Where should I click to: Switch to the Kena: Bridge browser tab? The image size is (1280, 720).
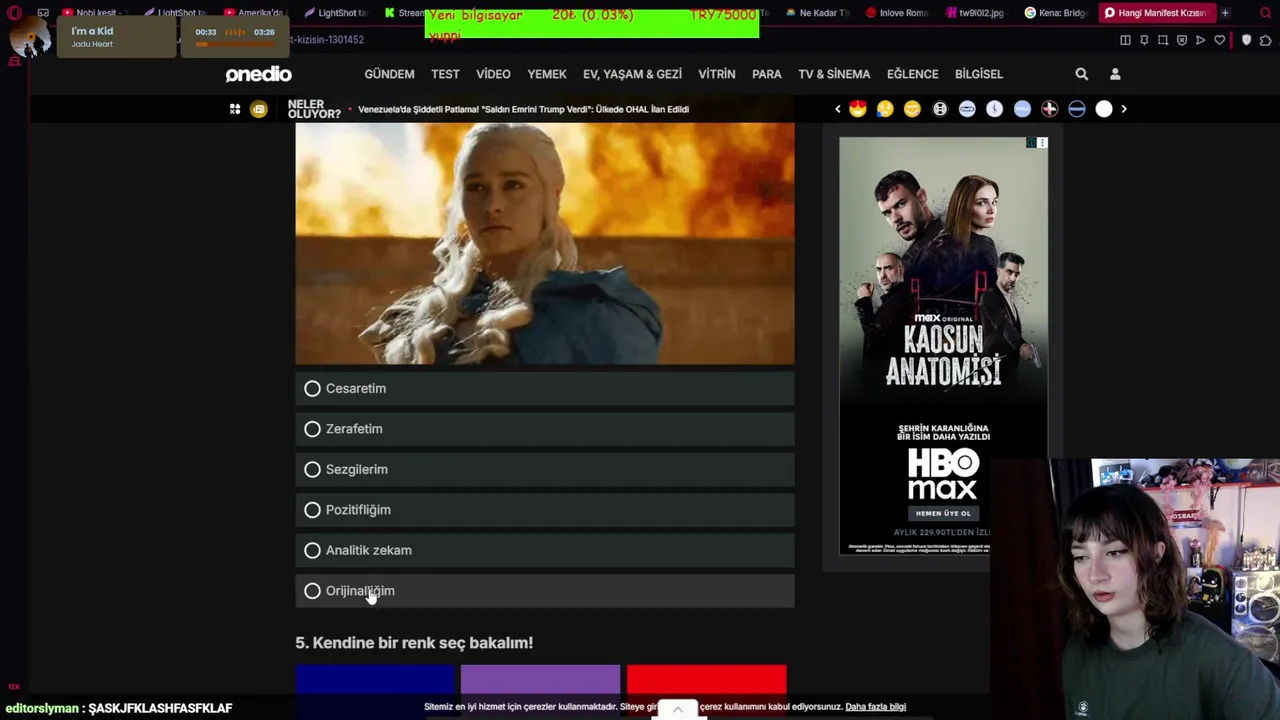(x=1056, y=13)
